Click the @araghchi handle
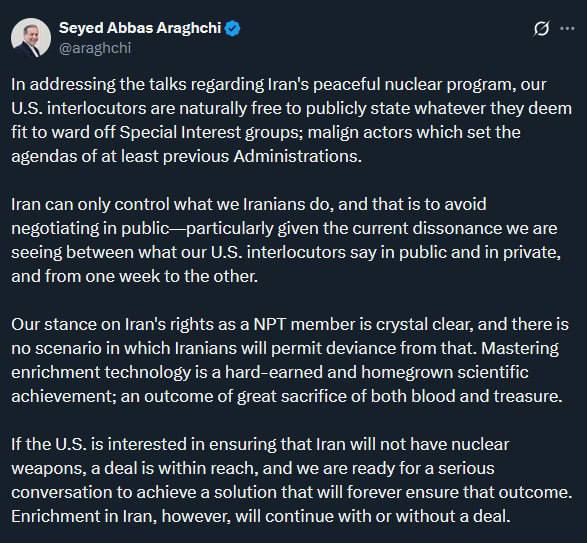Screen dimensions: 587x543 (95, 48)
